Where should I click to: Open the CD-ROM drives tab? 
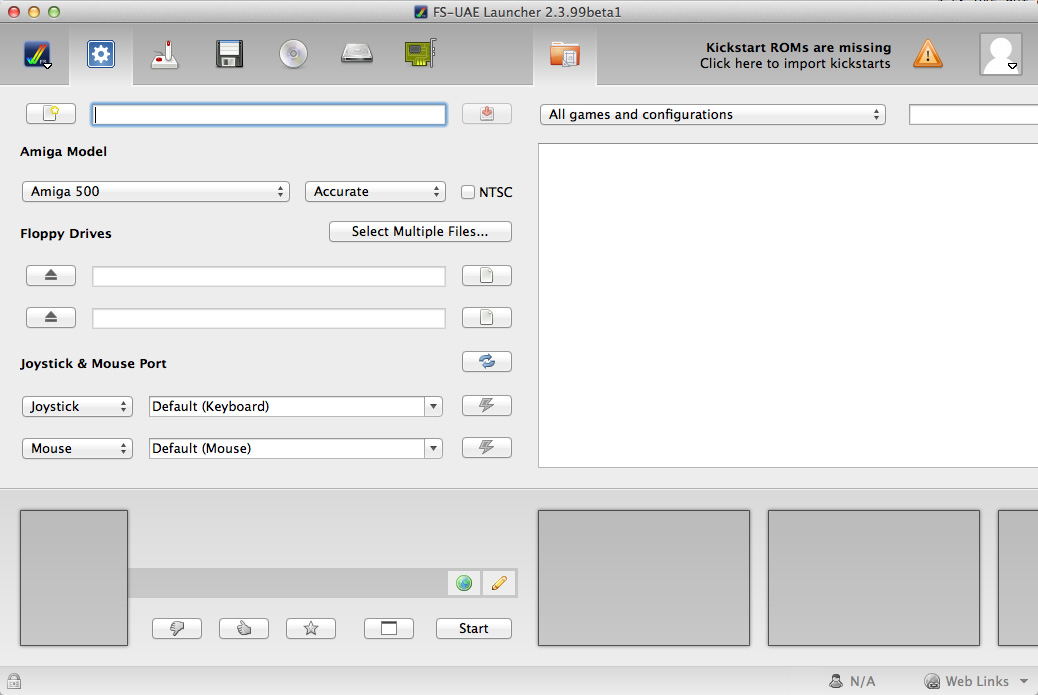[x=293, y=54]
